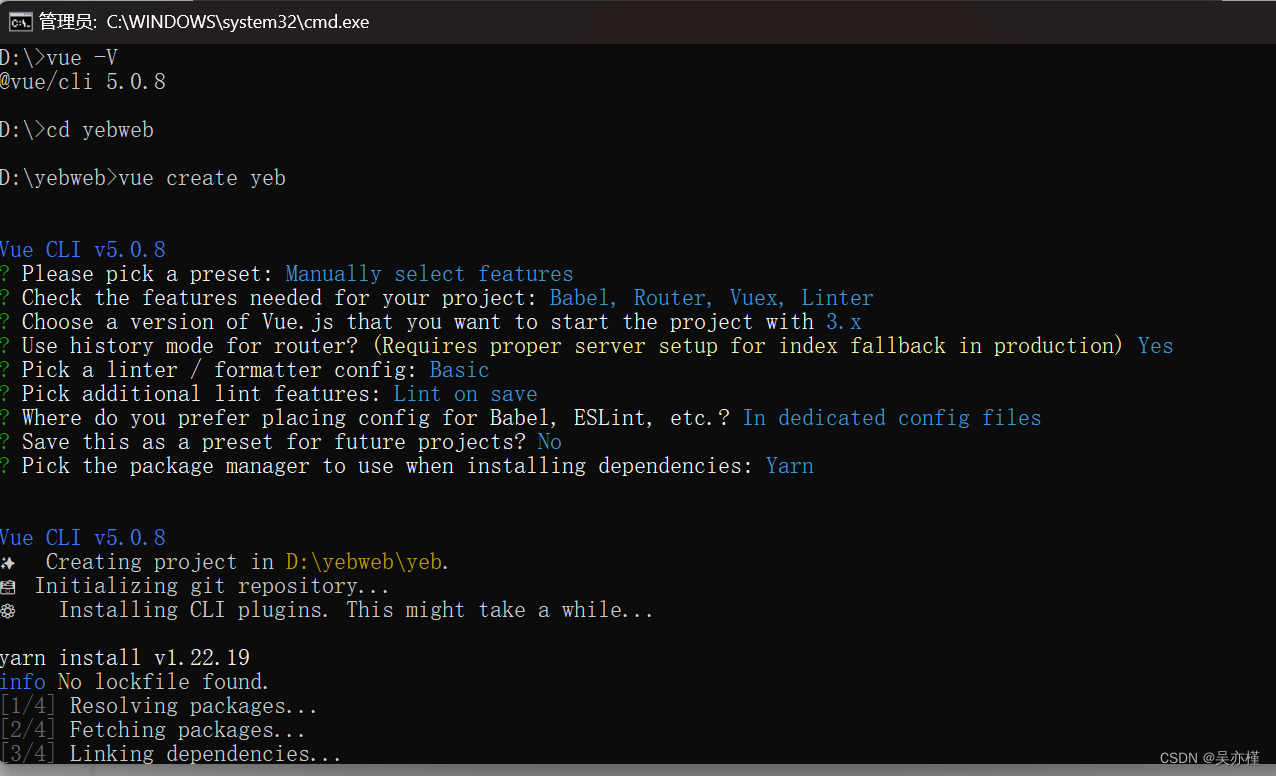The height and width of the screenshot is (776, 1276).
Task: Click 'yarn install v1.22.19' line
Action: (125, 658)
